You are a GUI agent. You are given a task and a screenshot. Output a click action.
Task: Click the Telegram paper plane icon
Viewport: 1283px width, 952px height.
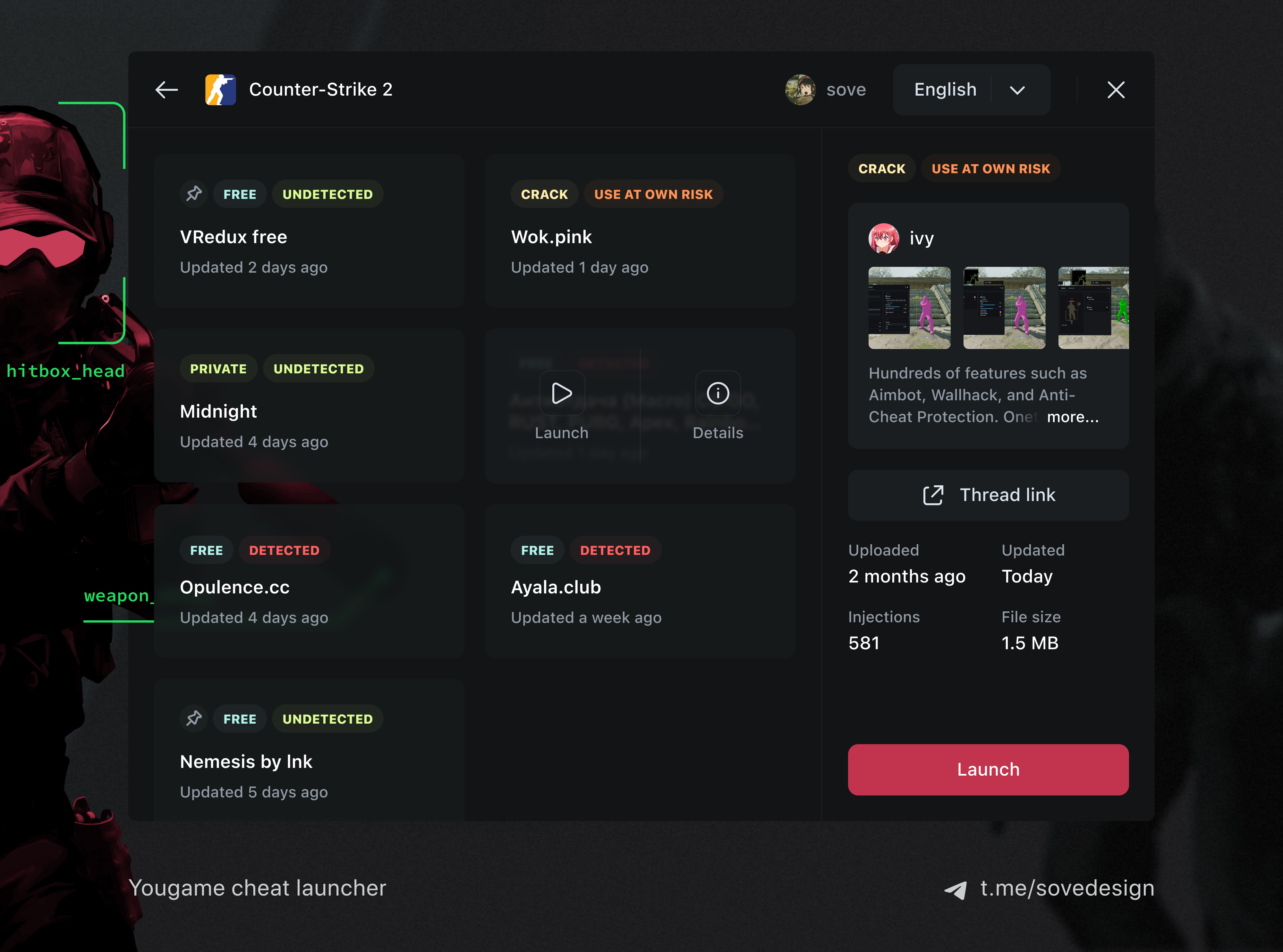(956, 890)
